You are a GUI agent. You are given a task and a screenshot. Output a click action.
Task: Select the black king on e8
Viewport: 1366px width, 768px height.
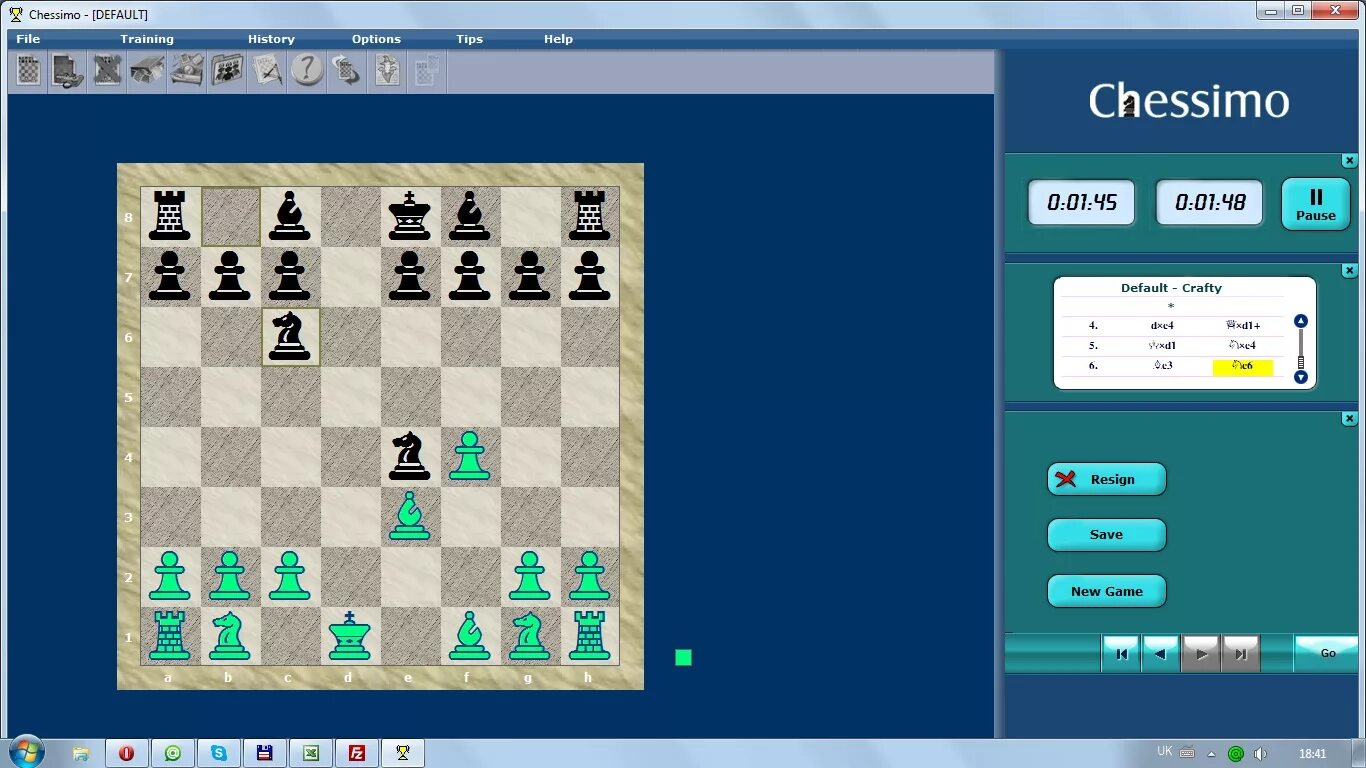click(x=410, y=217)
